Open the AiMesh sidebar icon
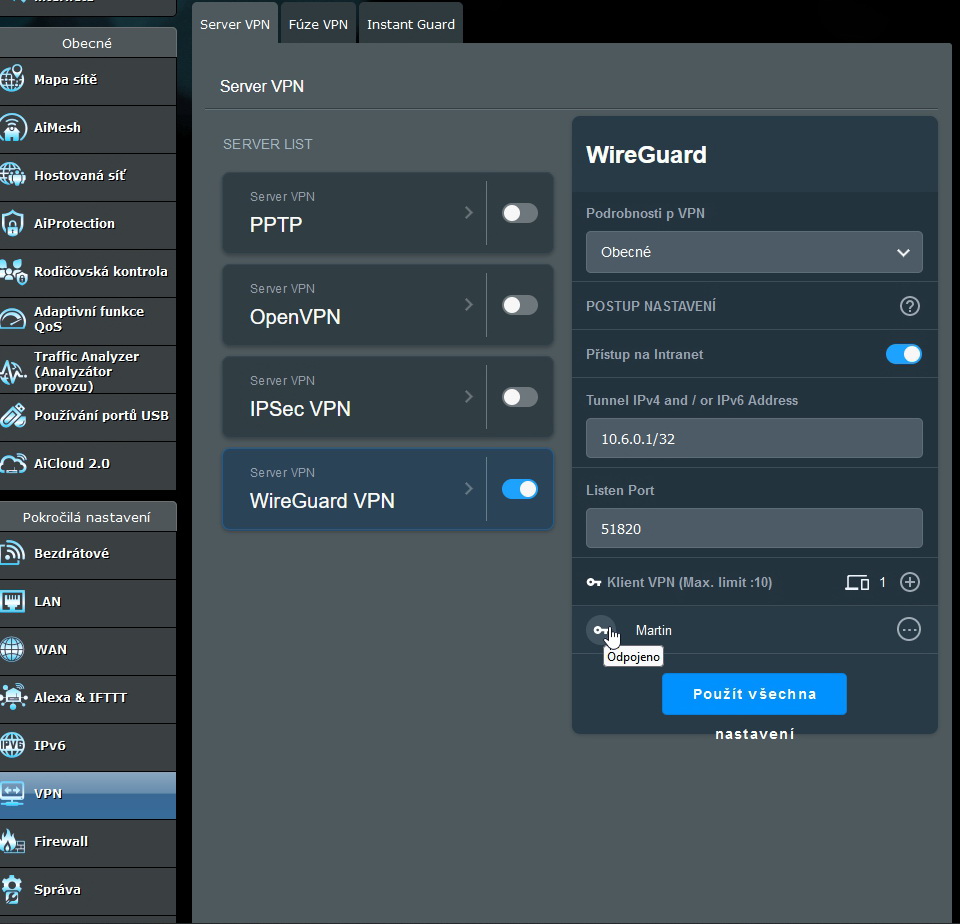This screenshot has height=924, width=960. point(12,127)
